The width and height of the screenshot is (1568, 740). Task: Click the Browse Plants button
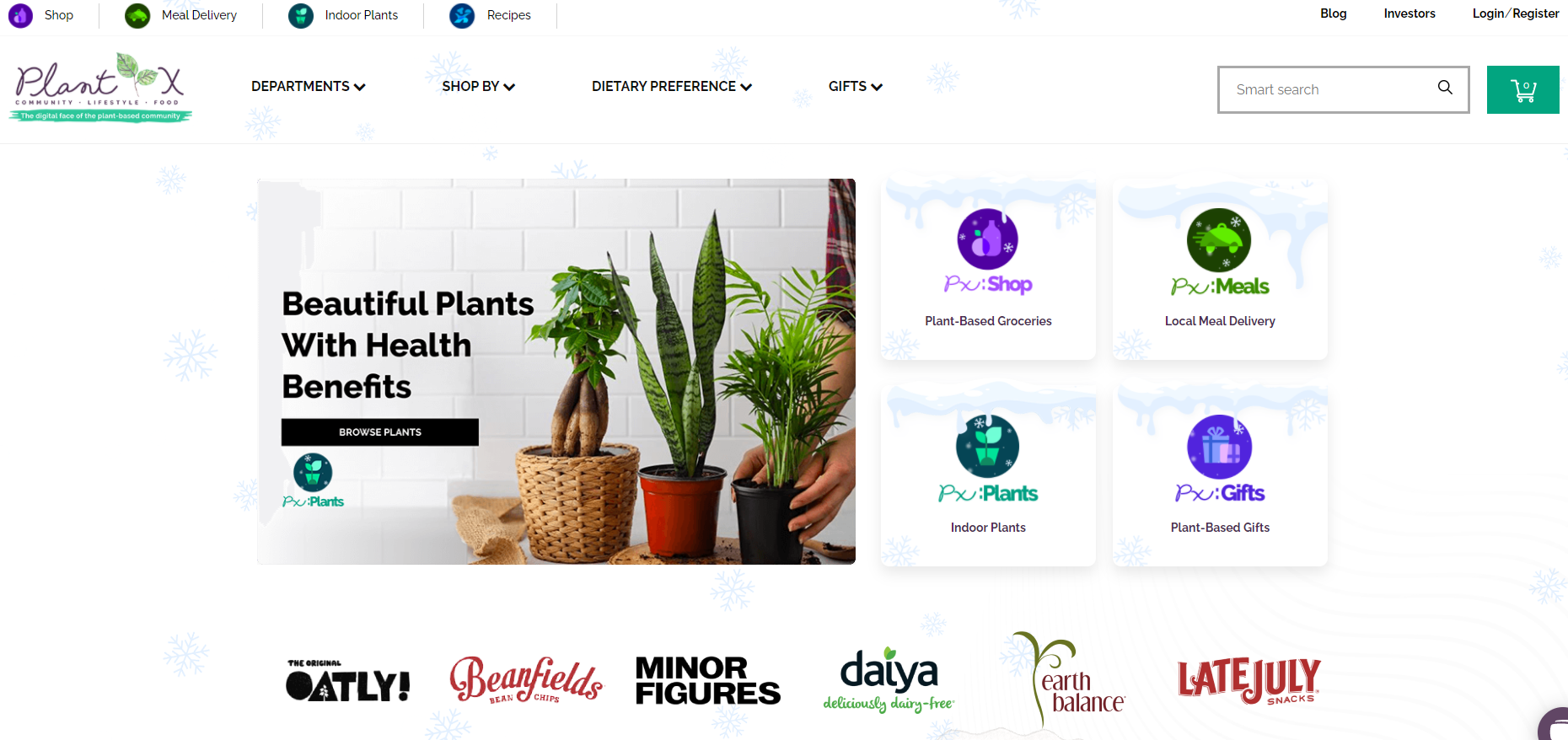point(380,432)
